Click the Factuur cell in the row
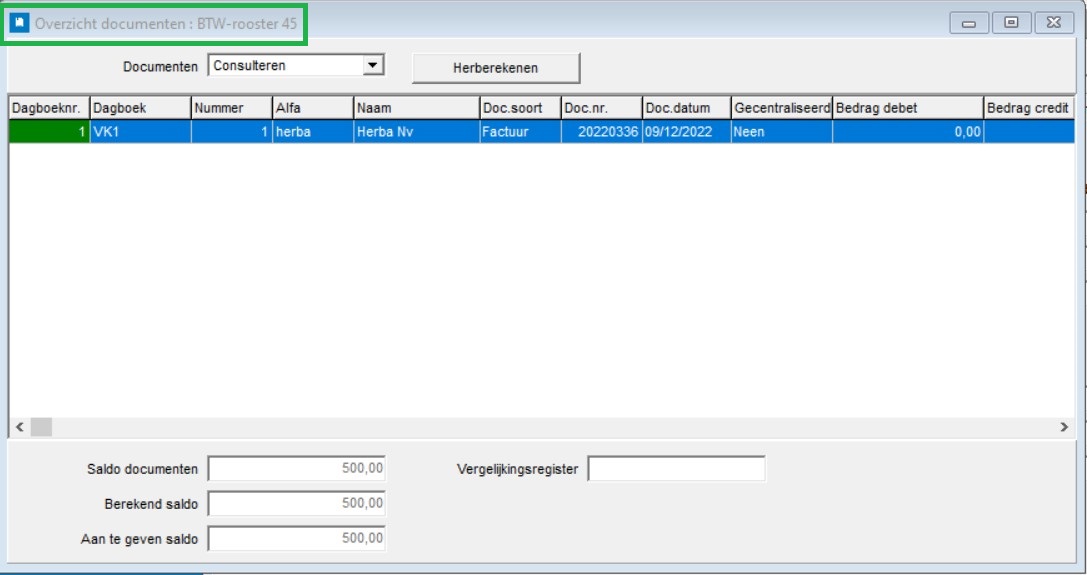1087x575 pixels. [520, 132]
